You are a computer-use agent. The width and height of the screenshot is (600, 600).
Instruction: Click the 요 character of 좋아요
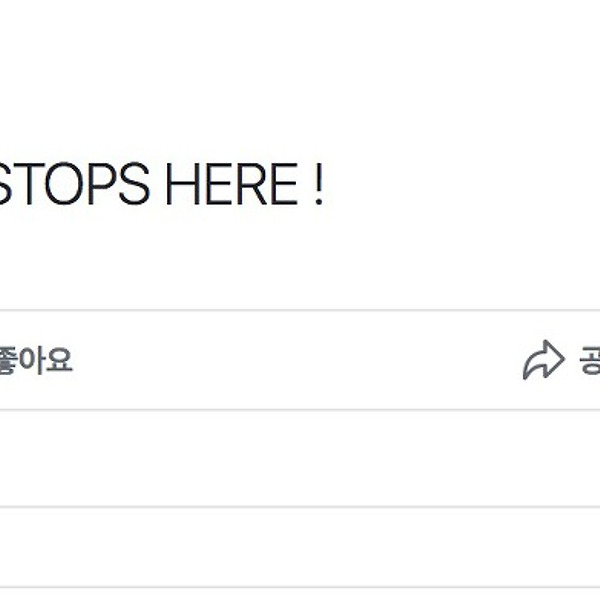59,360
